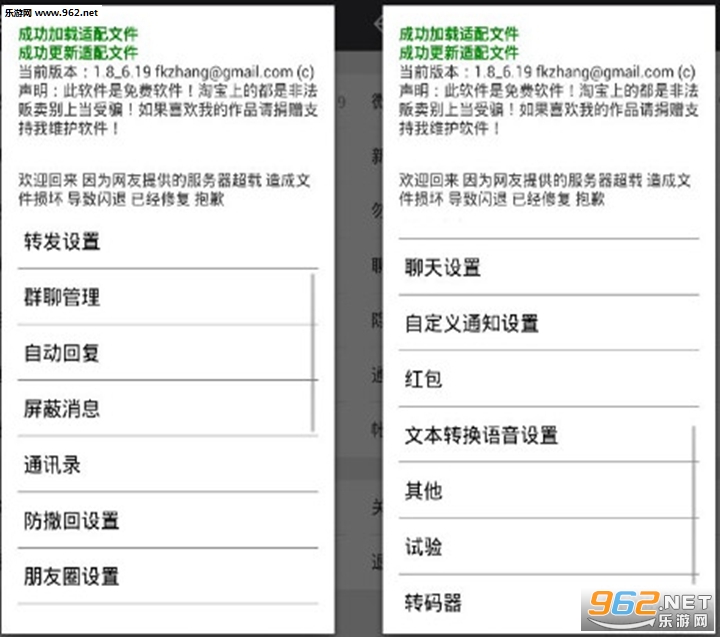Tap the 屏蔽消息 option

63,409
